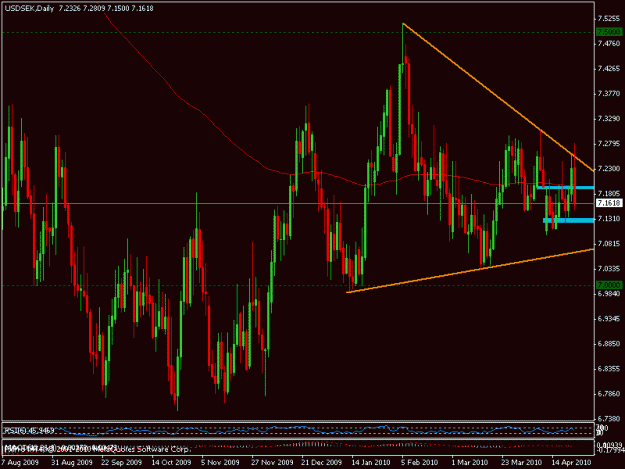The height and width of the screenshot is (469, 625).
Task: Click the 6.7860 price axis value
Action: coord(609,394)
